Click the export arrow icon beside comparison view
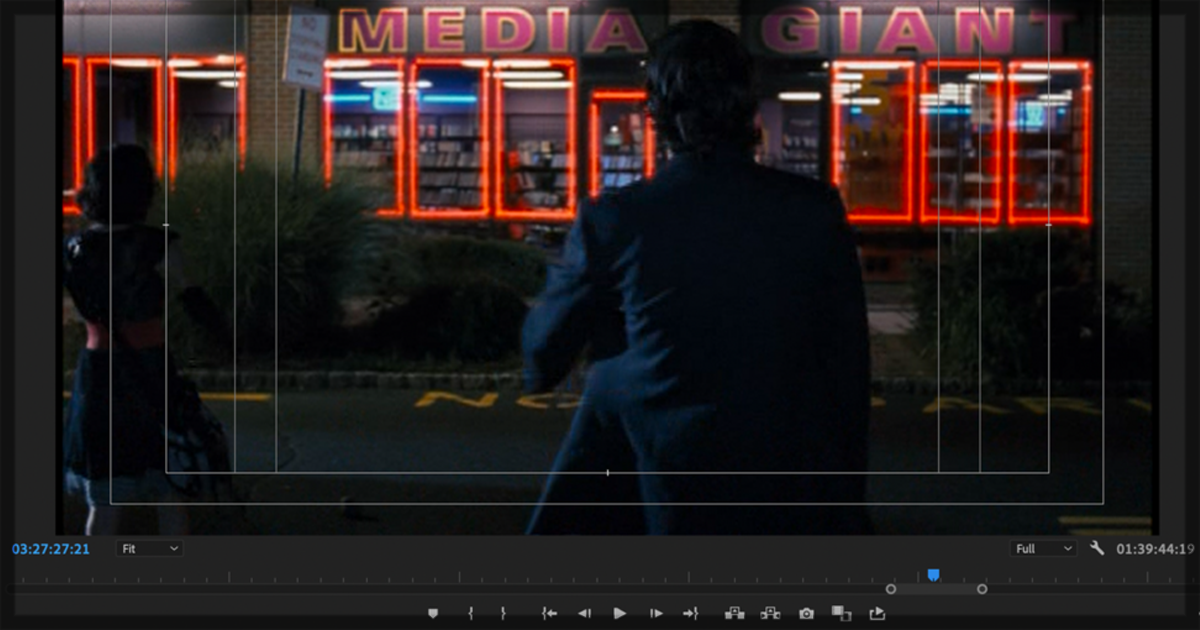The height and width of the screenshot is (630, 1200). click(877, 613)
